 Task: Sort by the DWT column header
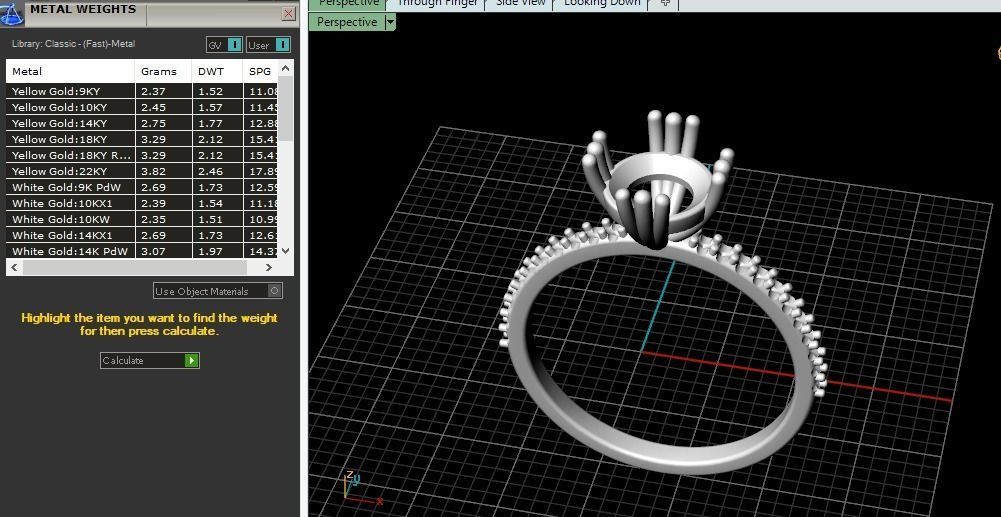click(x=218, y=71)
